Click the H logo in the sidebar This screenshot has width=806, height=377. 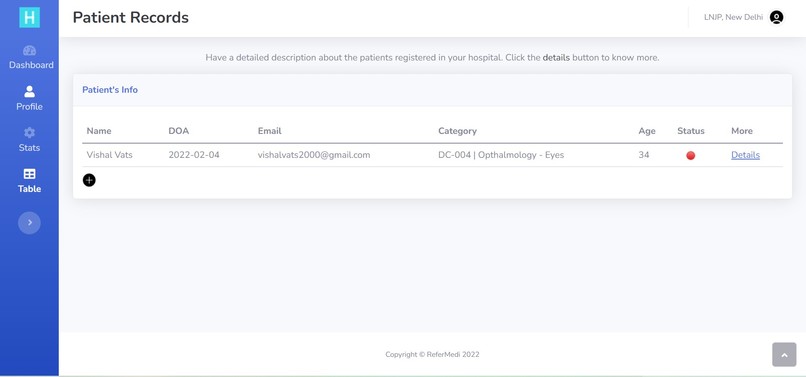(29, 17)
